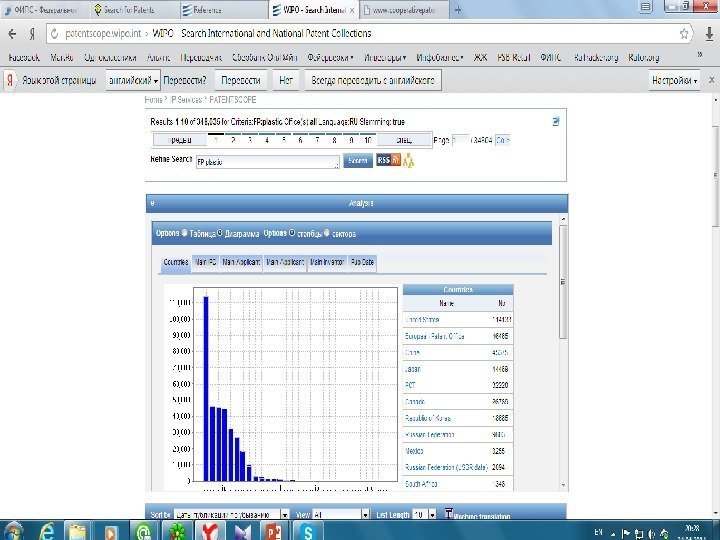720x540 pixels.
Task: Open Visual Studio icon in taskbar
Action: pyautogui.click(x=242, y=532)
